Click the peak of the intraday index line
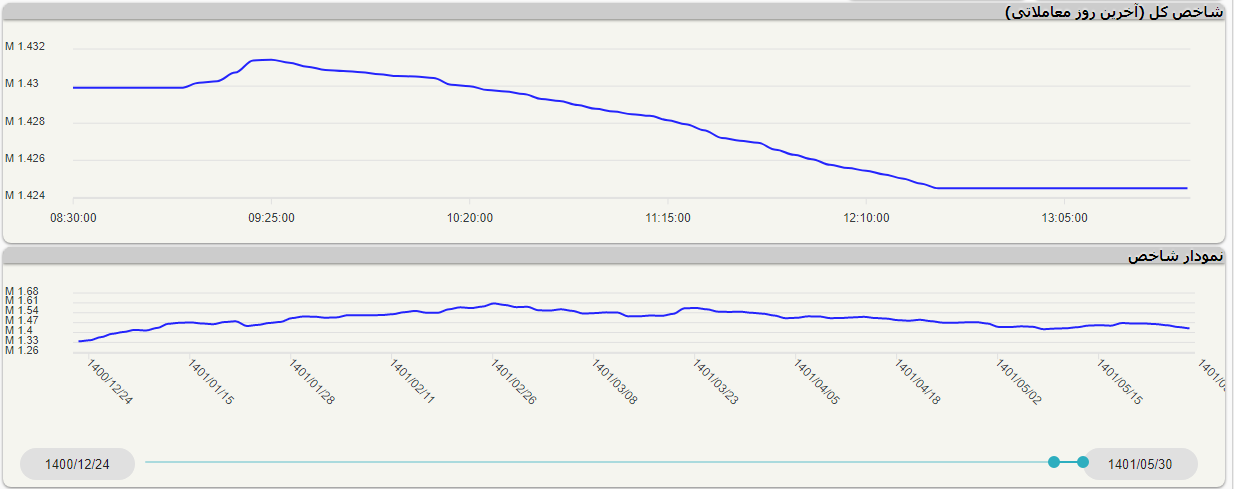This screenshot has height=489, width=1234. click(x=268, y=60)
